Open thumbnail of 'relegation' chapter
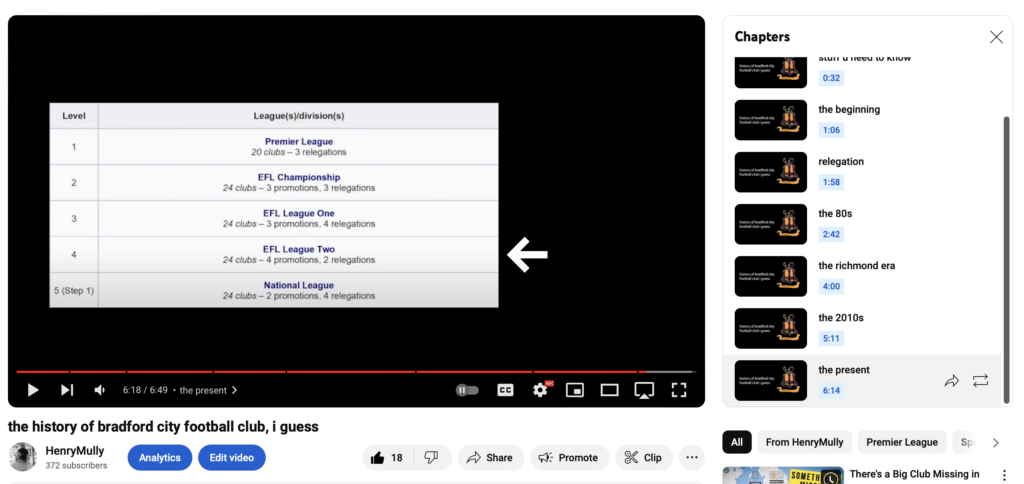The width and height of the screenshot is (1024, 484). tap(771, 172)
